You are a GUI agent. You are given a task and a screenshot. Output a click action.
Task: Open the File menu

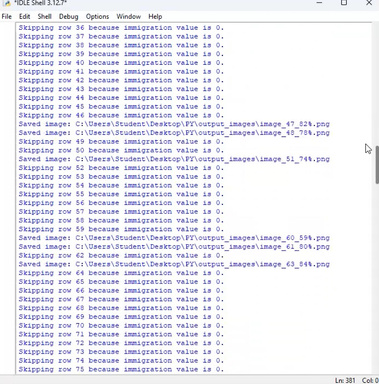click(x=7, y=16)
